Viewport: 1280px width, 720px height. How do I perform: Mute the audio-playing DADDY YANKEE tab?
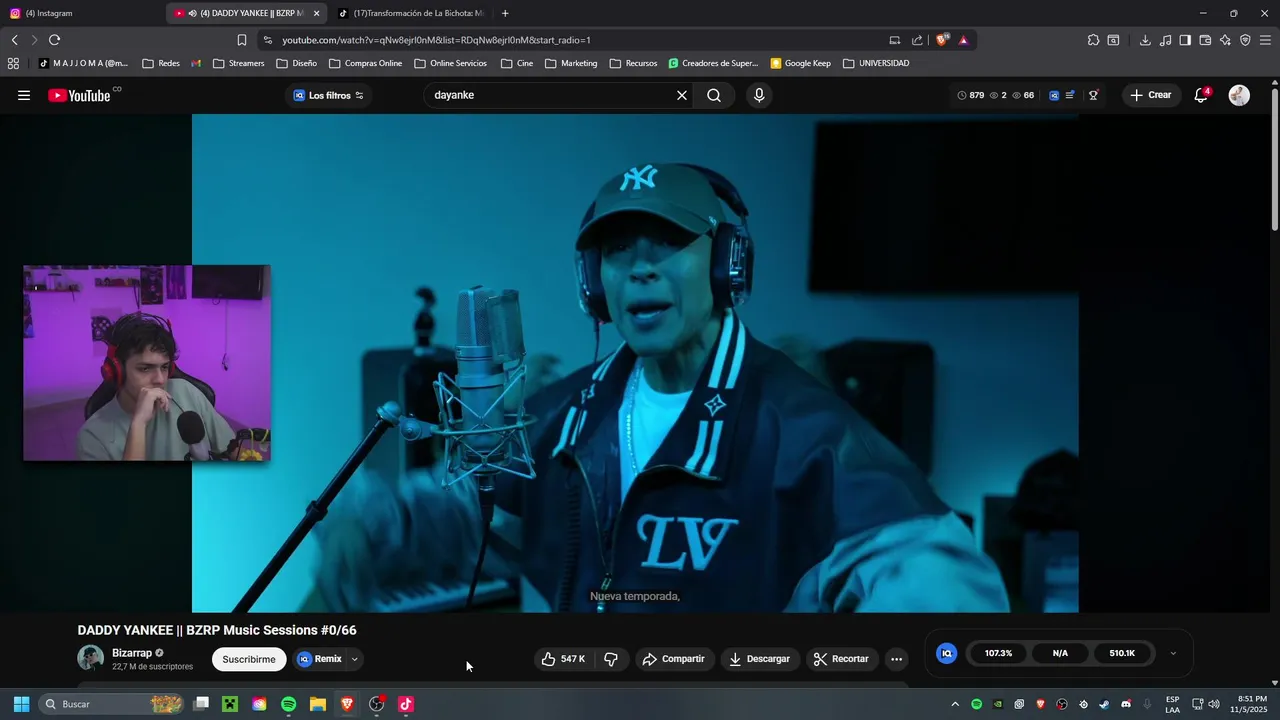pyautogui.click(x=192, y=13)
